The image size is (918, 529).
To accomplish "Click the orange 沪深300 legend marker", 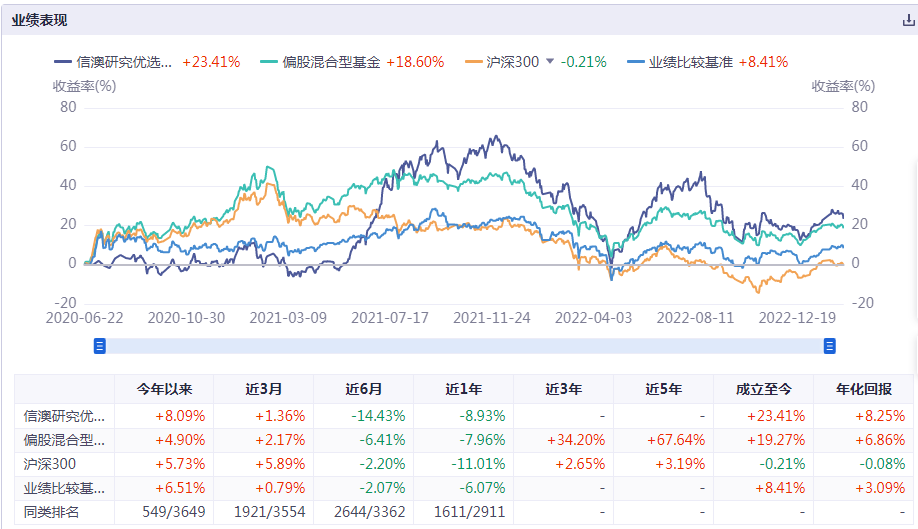I will click(475, 62).
